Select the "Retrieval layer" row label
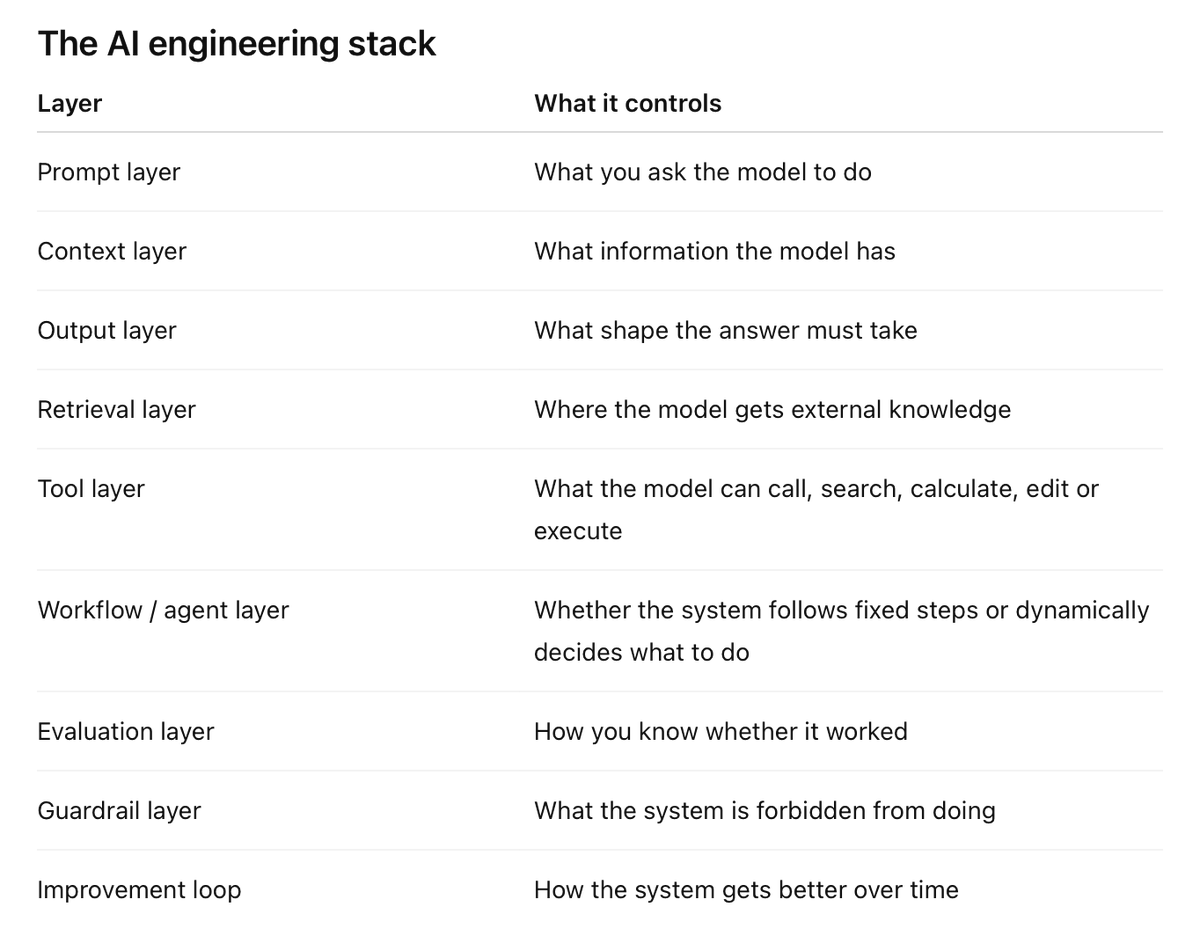Image resolution: width=1200 pixels, height=936 pixels. [117, 409]
